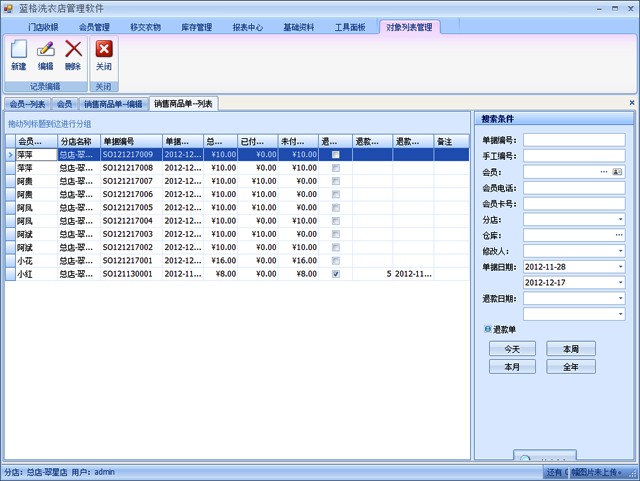Open the 报表中心 ribbon tab

[x=248, y=27]
